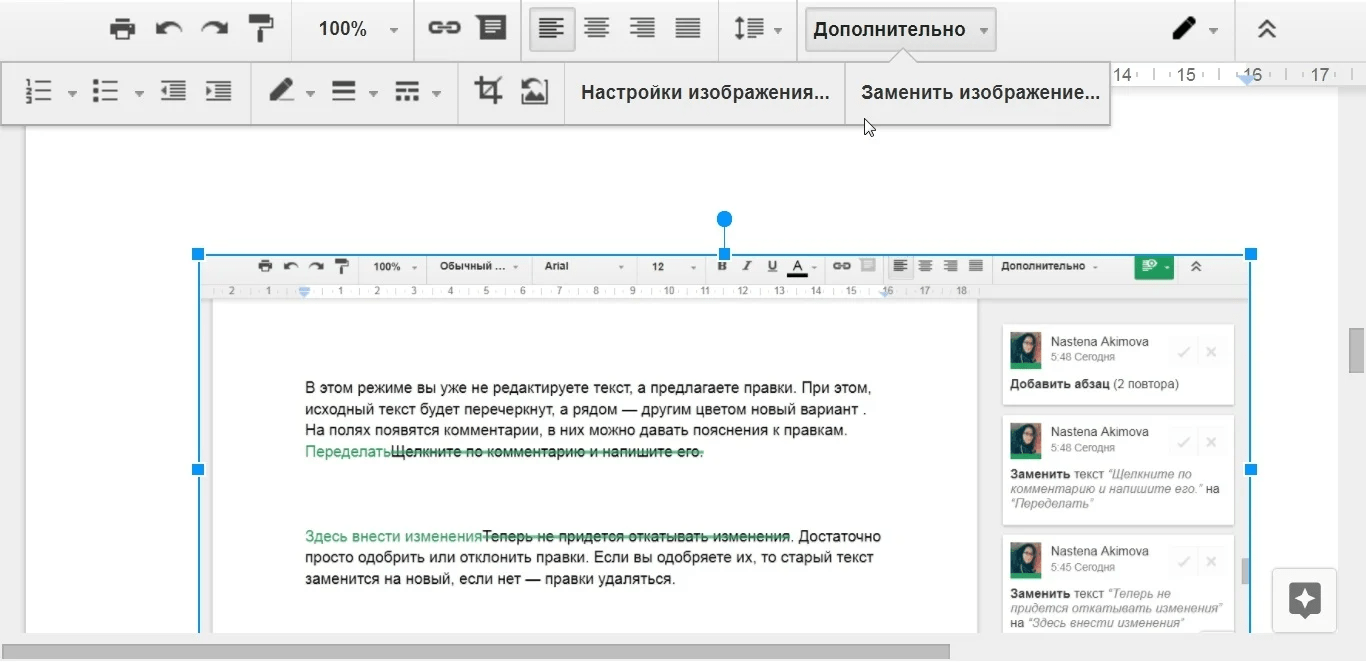Image resolution: width=1366 pixels, height=662 pixels.
Task: Collapse the toolbar with the double chevron
Action: [1265, 29]
